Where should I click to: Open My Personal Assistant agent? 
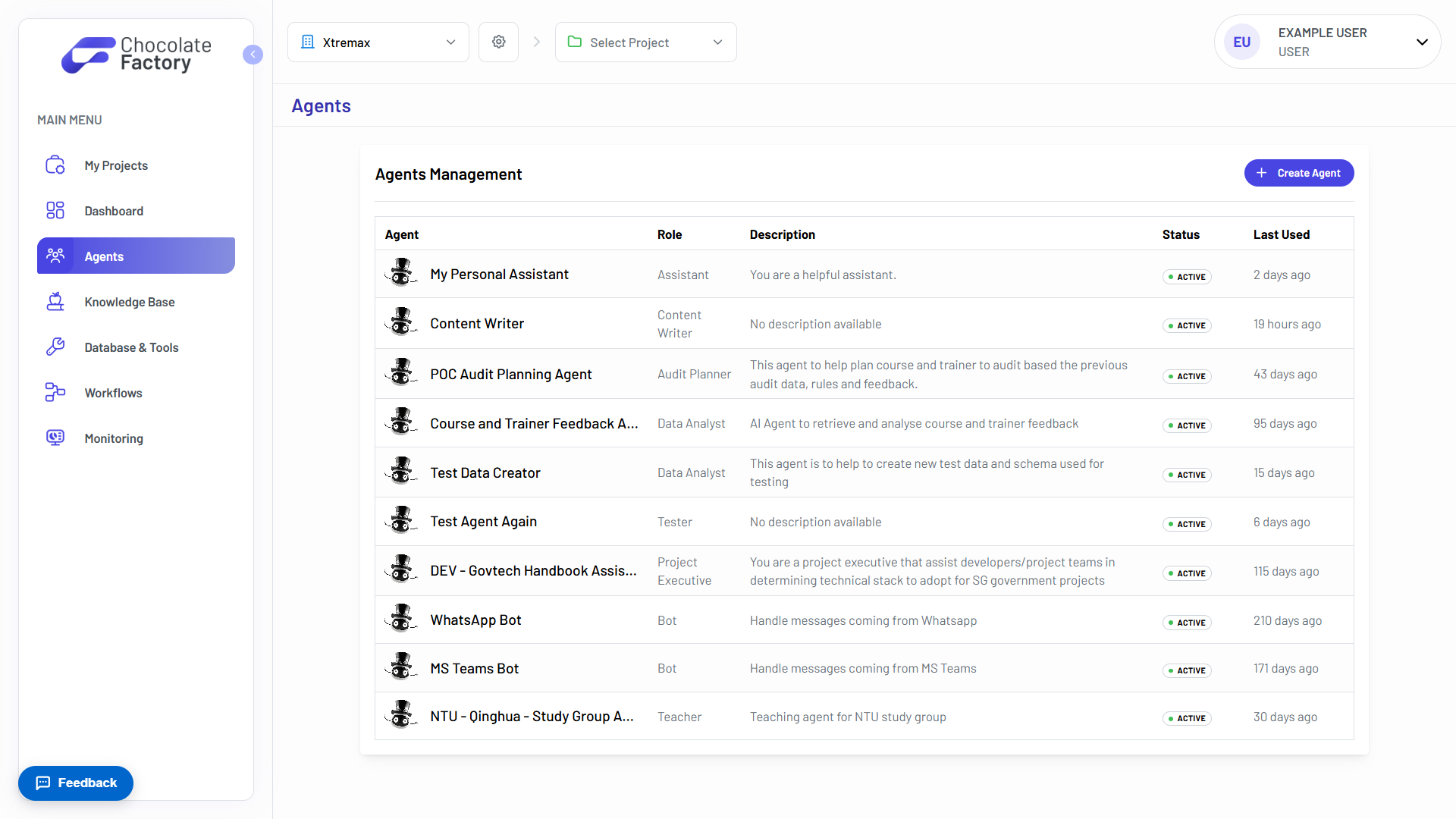pyautogui.click(x=499, y=274)
